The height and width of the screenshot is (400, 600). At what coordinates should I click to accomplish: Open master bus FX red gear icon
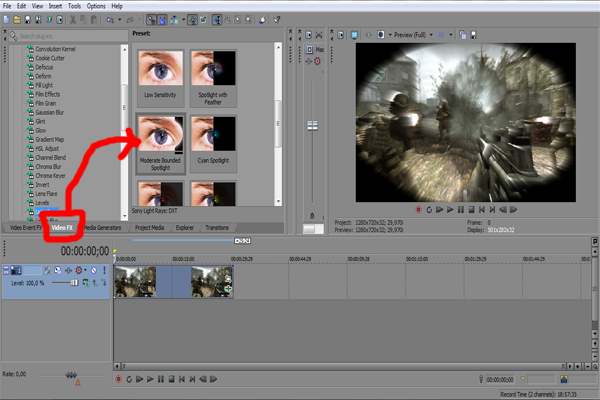tap(317, 61)
